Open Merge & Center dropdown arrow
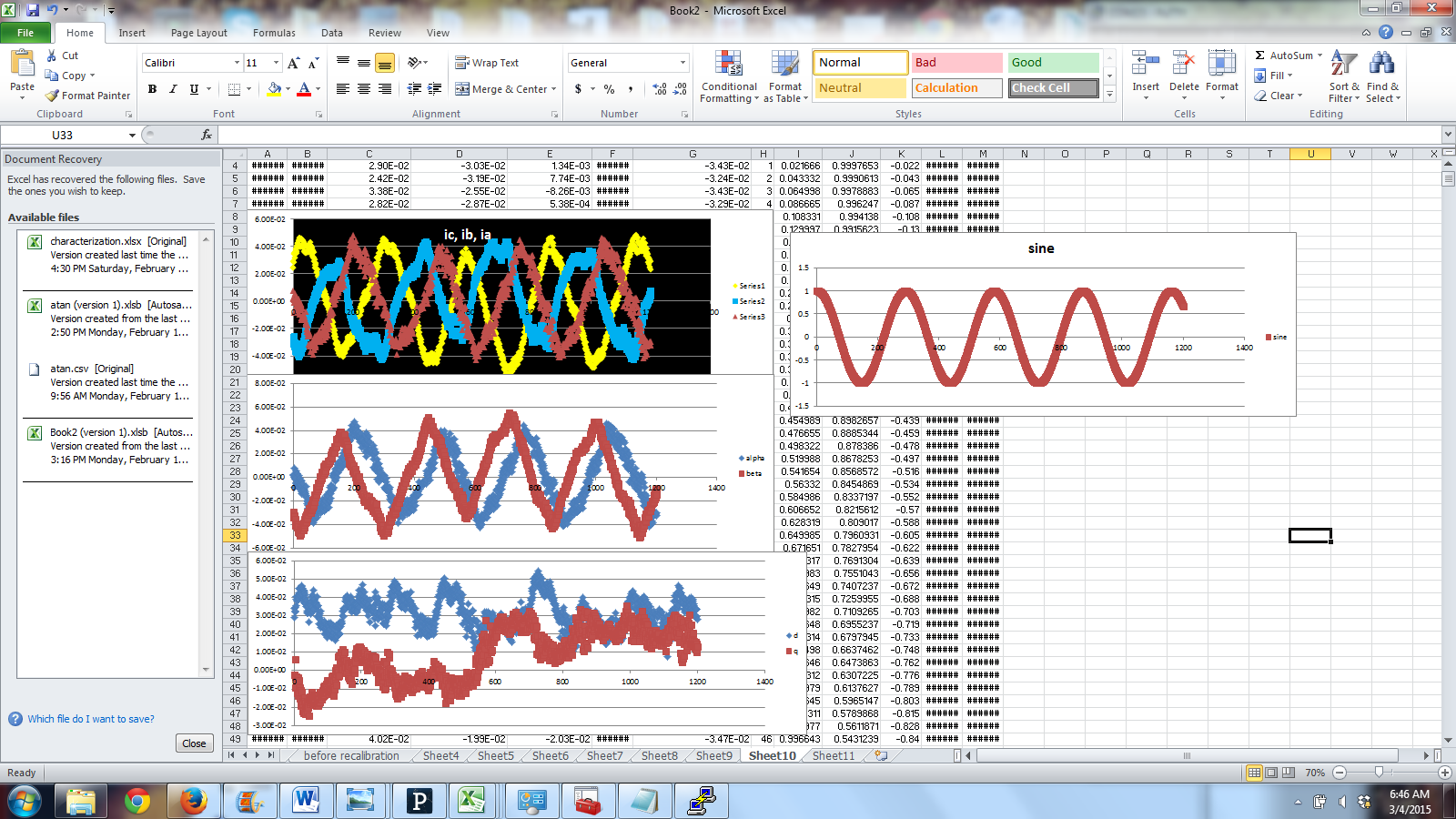This screenshot has width=1456, height=819. 554,89
